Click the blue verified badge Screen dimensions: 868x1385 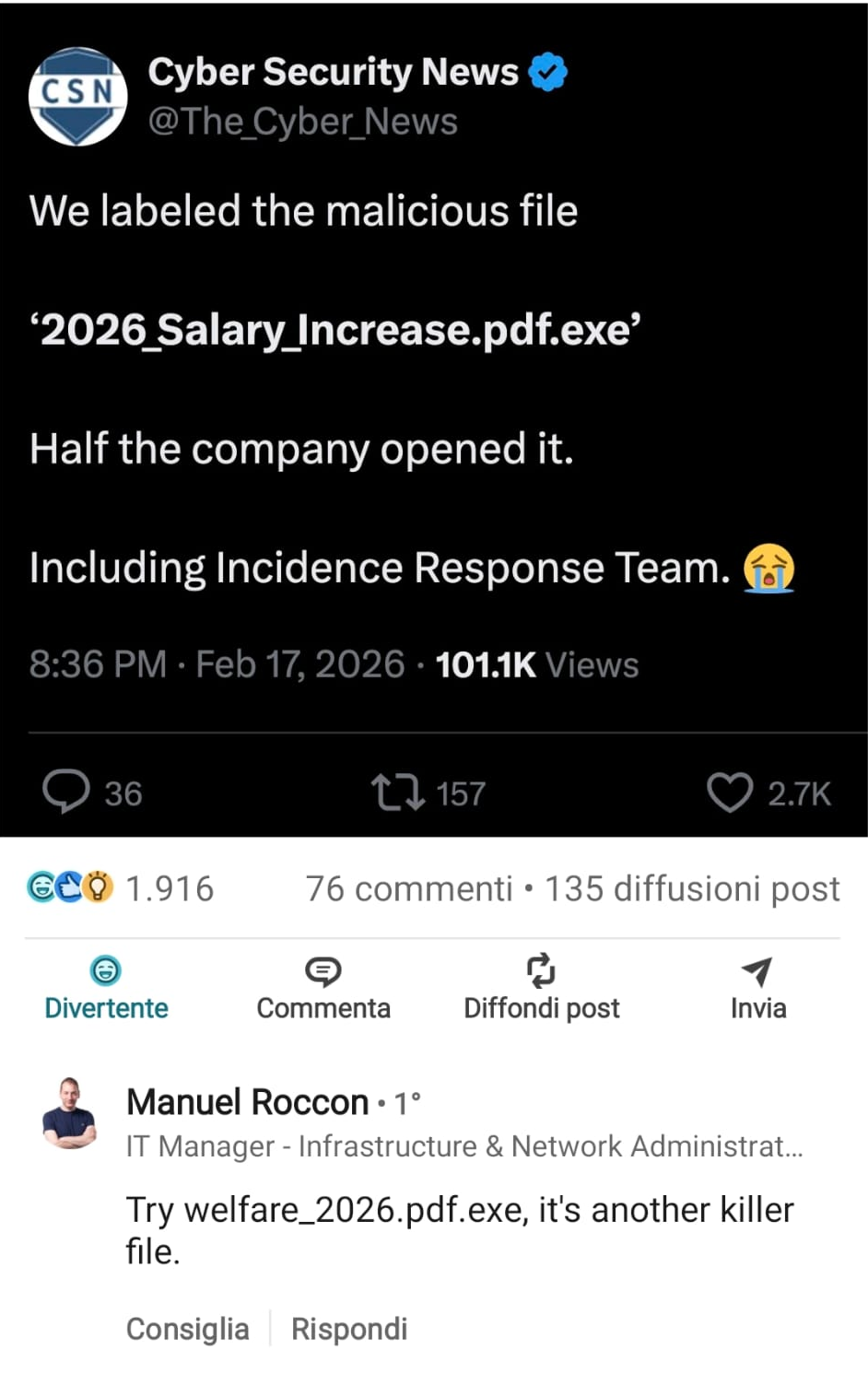point(548,72)
